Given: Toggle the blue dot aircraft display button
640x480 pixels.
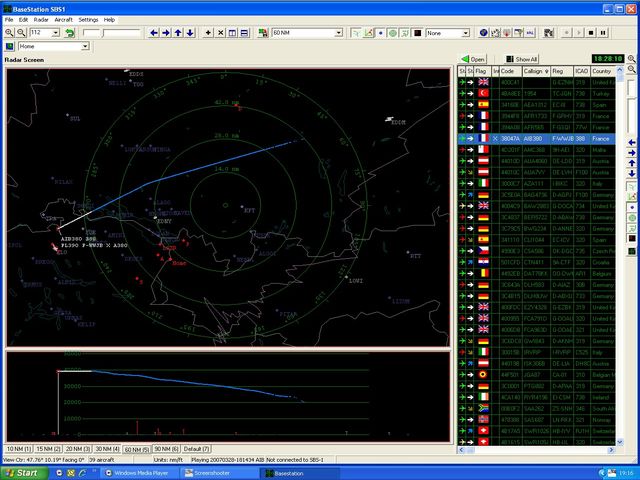Looking at the screenshot, I should click(x=380, y=33).
